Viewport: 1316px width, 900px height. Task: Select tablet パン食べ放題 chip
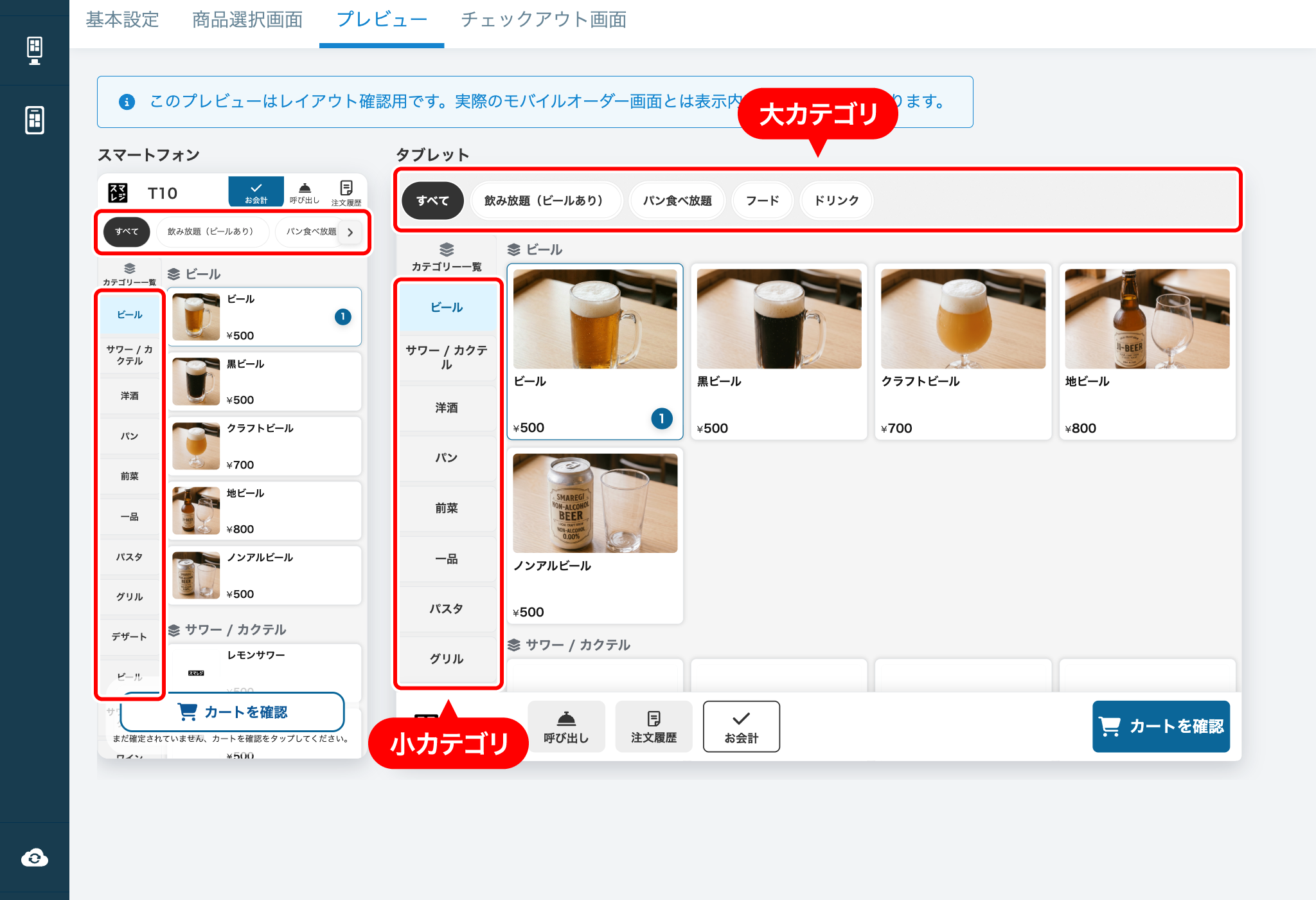pyautogui.click(x=677, y=201)
